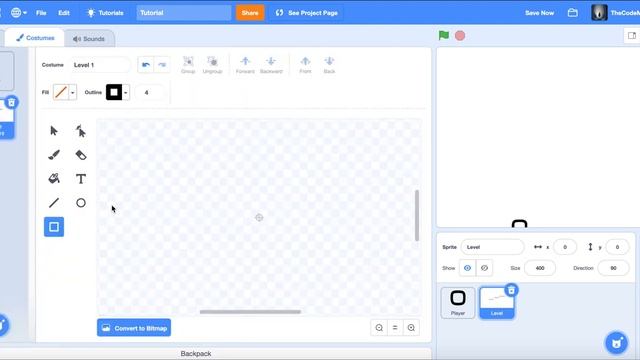Click the Undo arrow button

(146, 65)
